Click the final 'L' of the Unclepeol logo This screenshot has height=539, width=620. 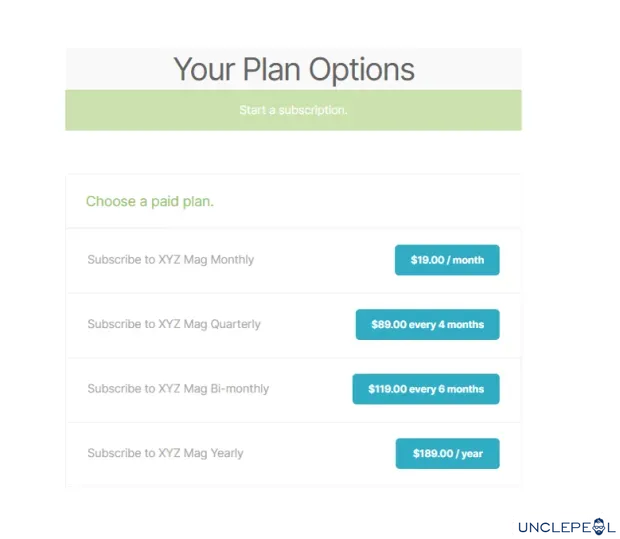tap(613, 526)
